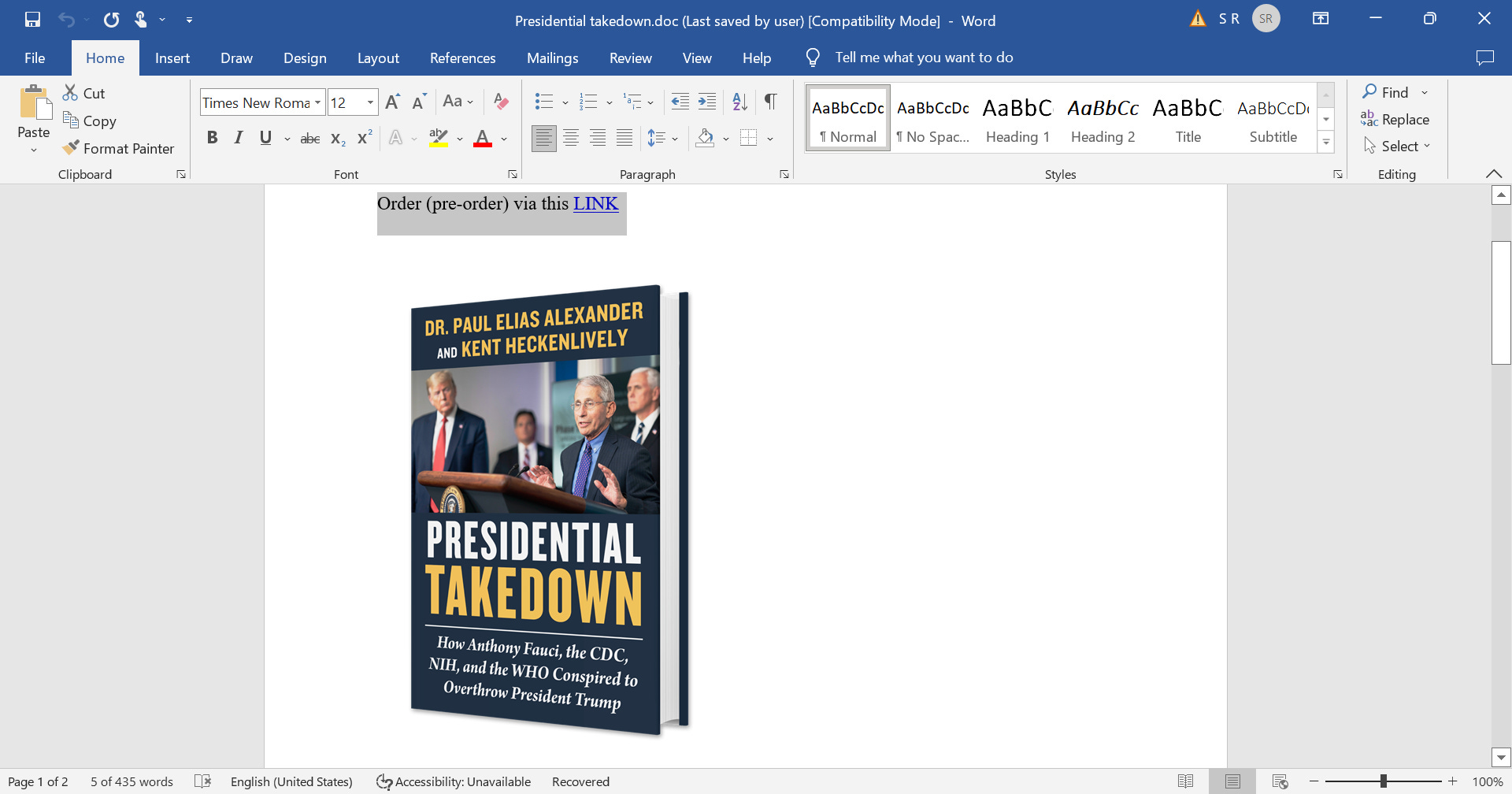This screenshot has height=794, width=1512.
Task: Expand the font size dropdown
Action: (x=370, y=102)
